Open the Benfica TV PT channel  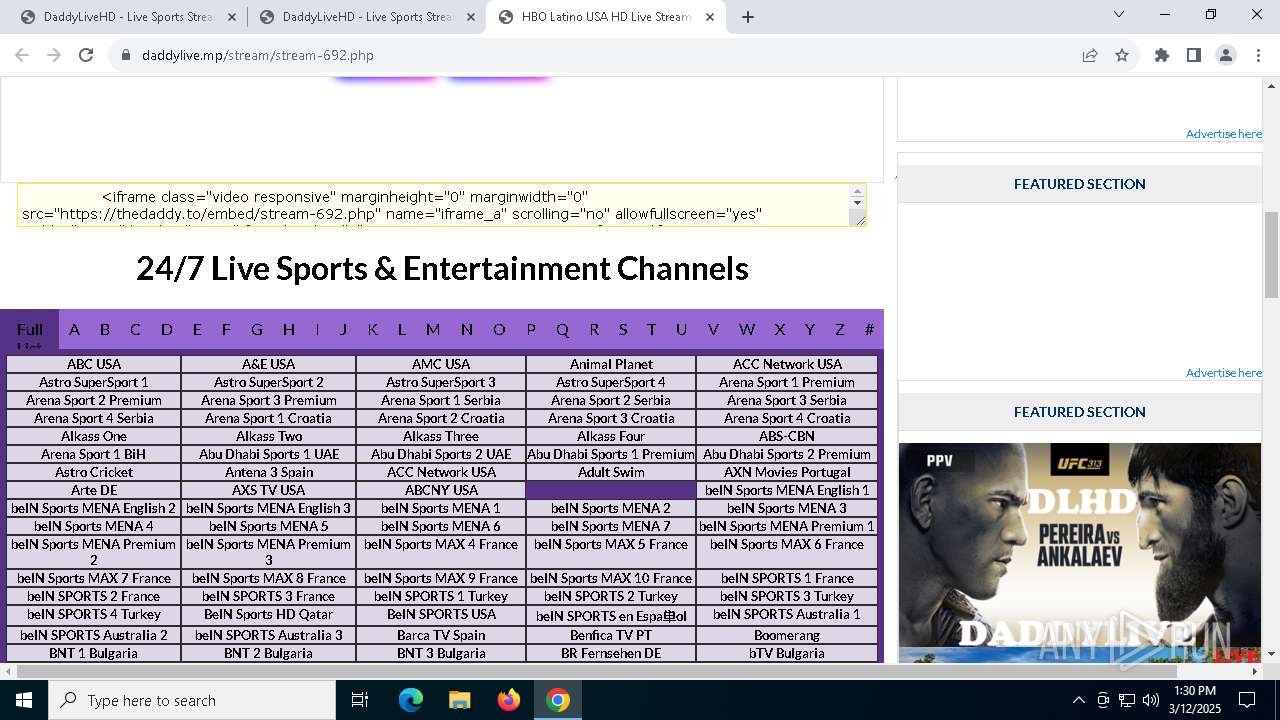point(611,635)
